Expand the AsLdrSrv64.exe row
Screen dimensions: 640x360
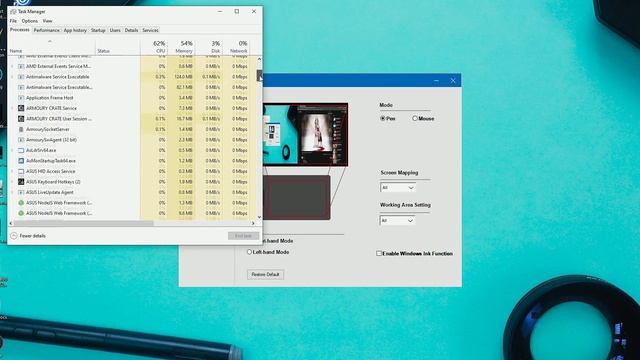(12, 150)
